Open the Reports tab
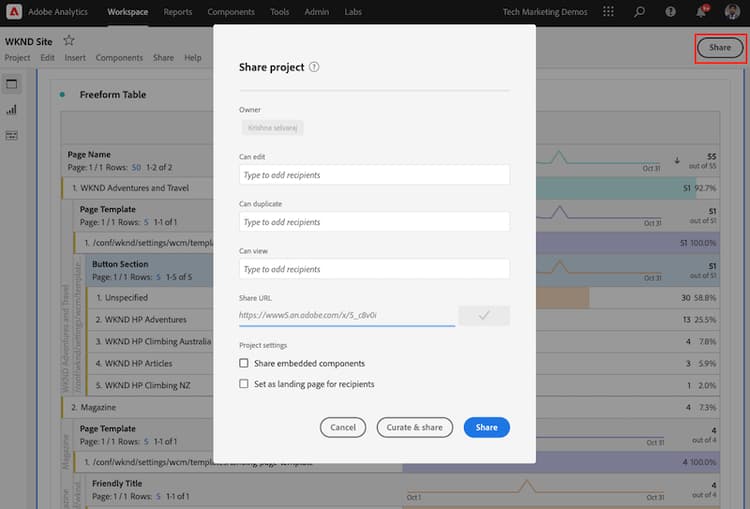750x509 pixels. pos(177,12)
